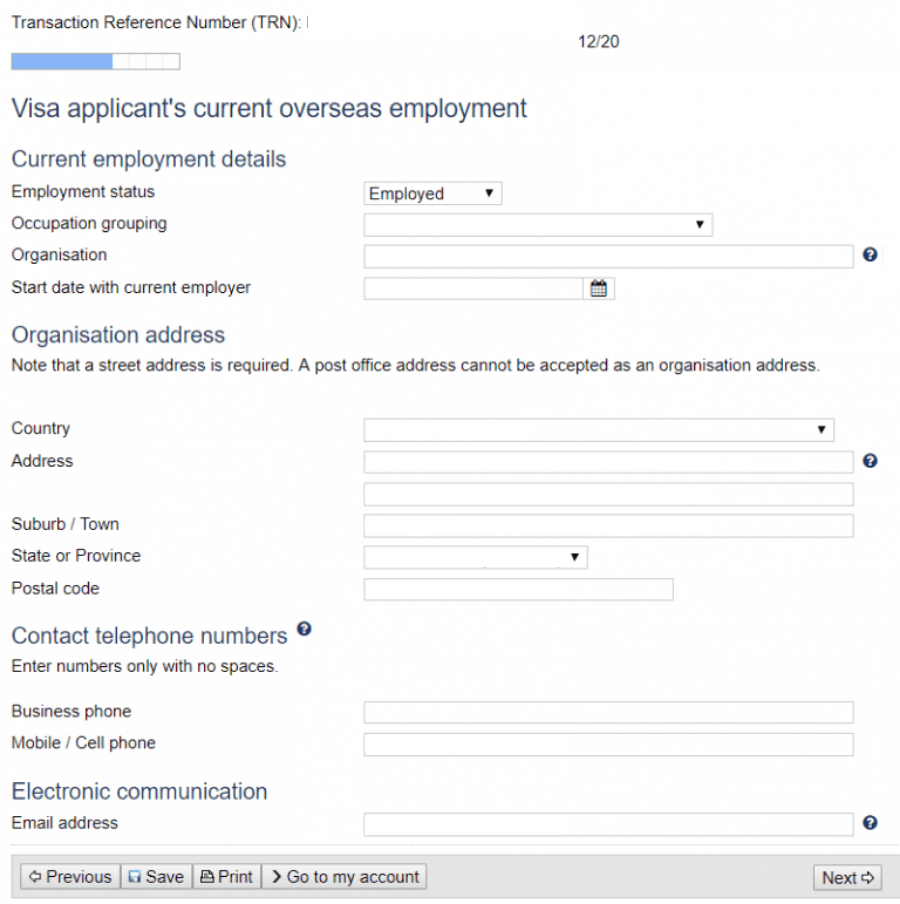The height and width of the screenshot is (904, 900).
Task: Click help icon beside Address field
Action: 870,461
